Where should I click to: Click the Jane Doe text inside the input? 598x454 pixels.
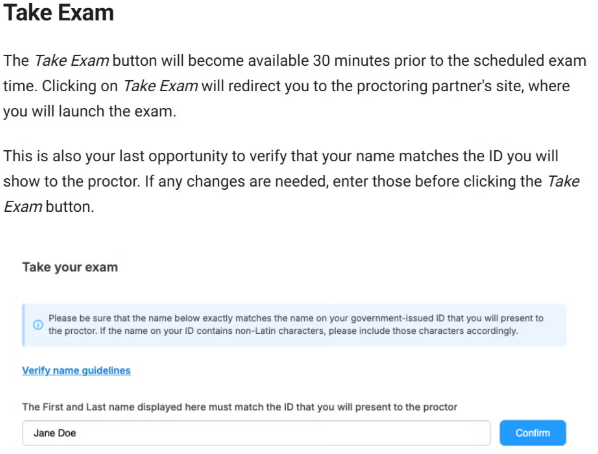(x=55, y=433)
